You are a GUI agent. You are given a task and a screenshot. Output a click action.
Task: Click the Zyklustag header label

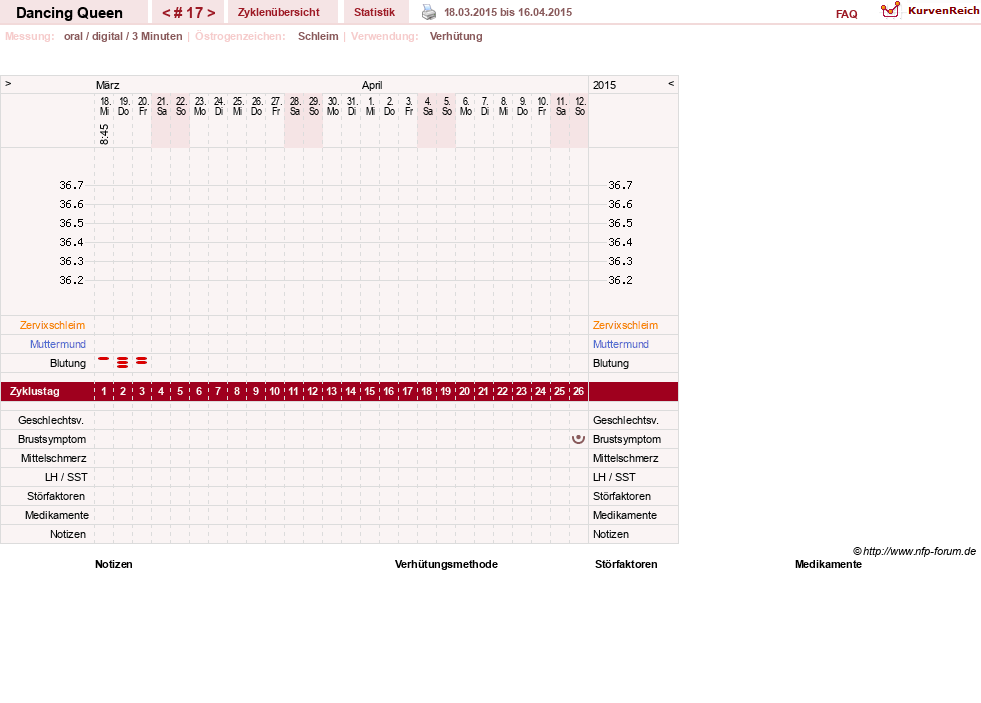(x=35, y=392)
